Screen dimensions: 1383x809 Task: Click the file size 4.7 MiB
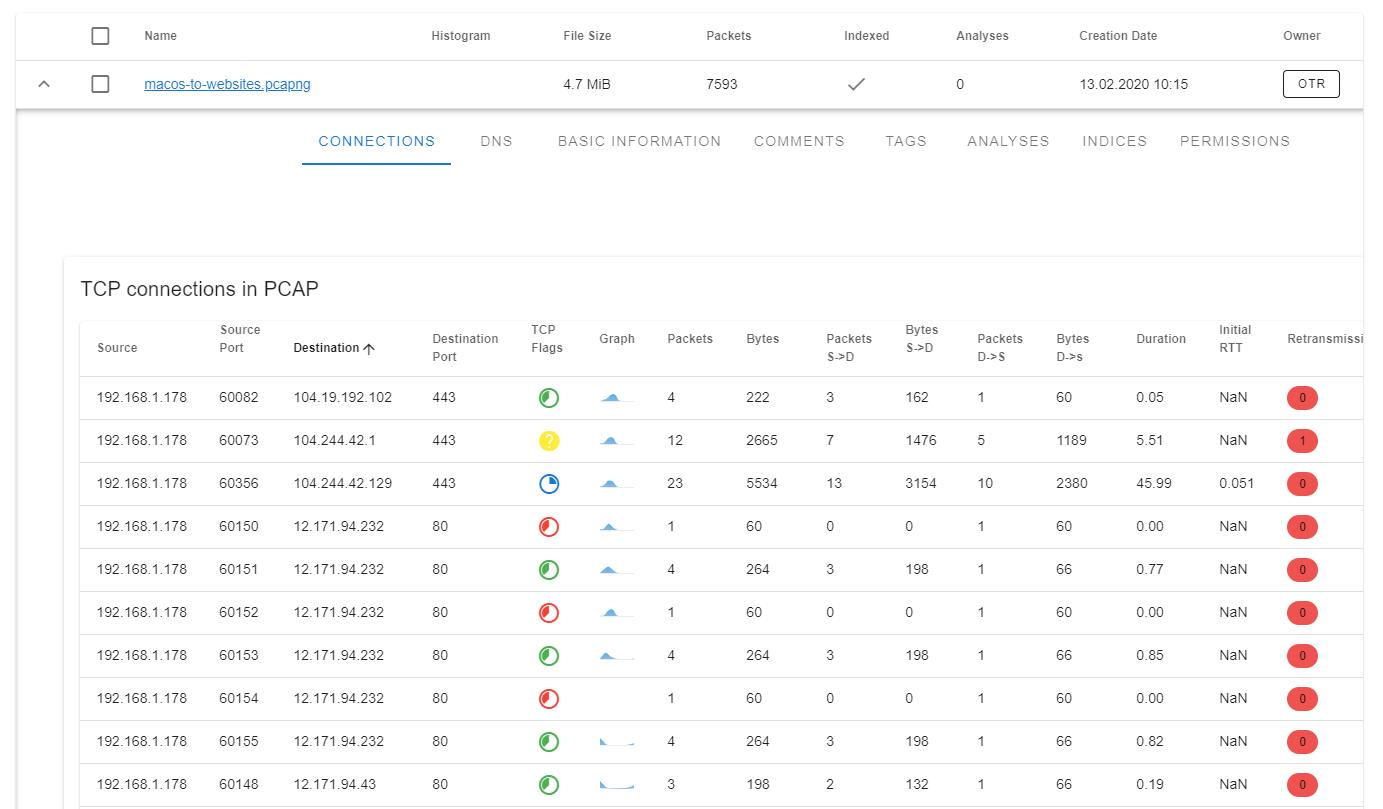coord(587,85)
